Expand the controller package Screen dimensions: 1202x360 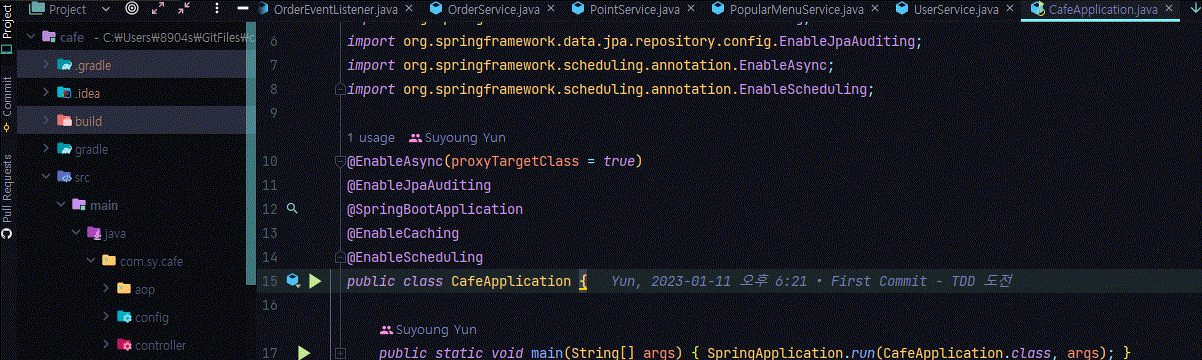click(105, 345)
